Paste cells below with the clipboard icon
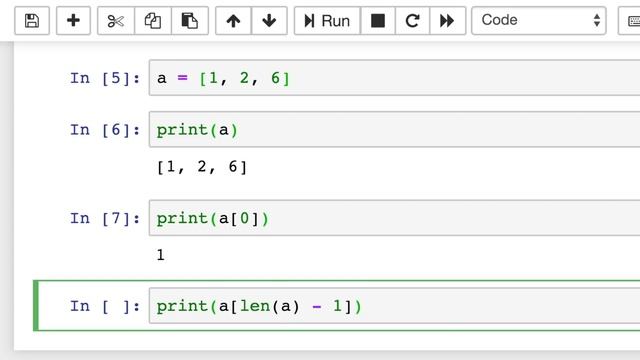The image size is (640, 360). tap(190, 21)
